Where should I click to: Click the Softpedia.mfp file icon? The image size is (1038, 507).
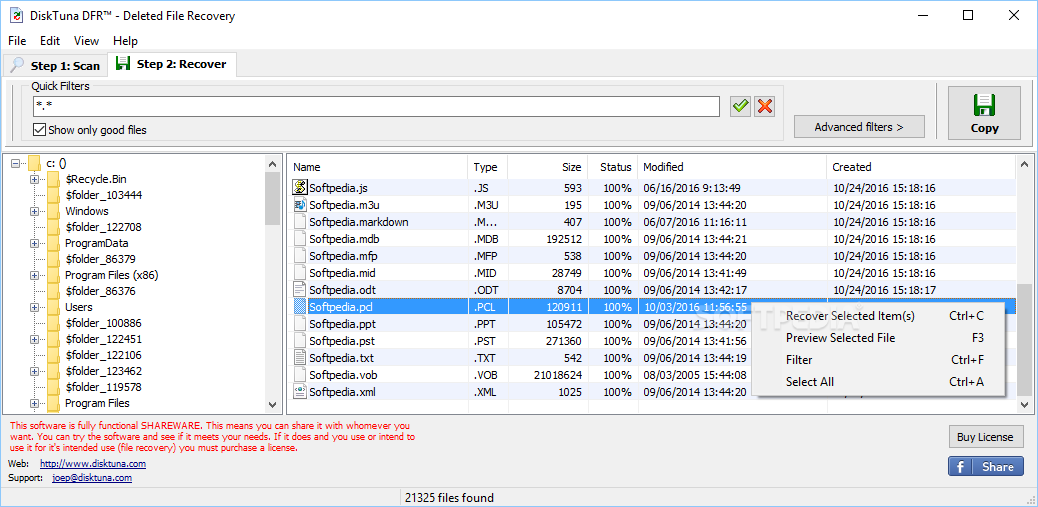300,255
